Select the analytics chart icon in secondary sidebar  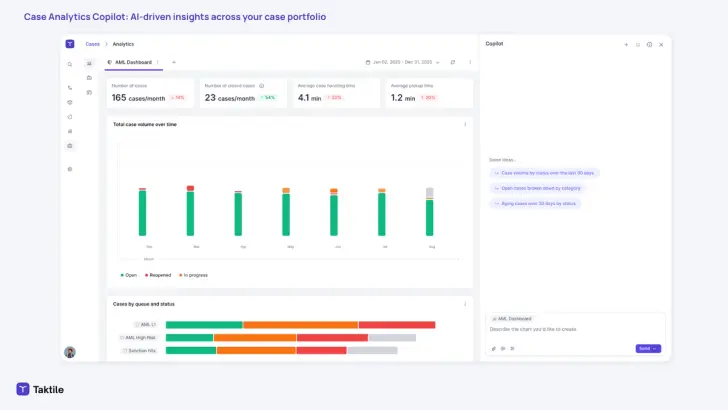coord(89,64)
